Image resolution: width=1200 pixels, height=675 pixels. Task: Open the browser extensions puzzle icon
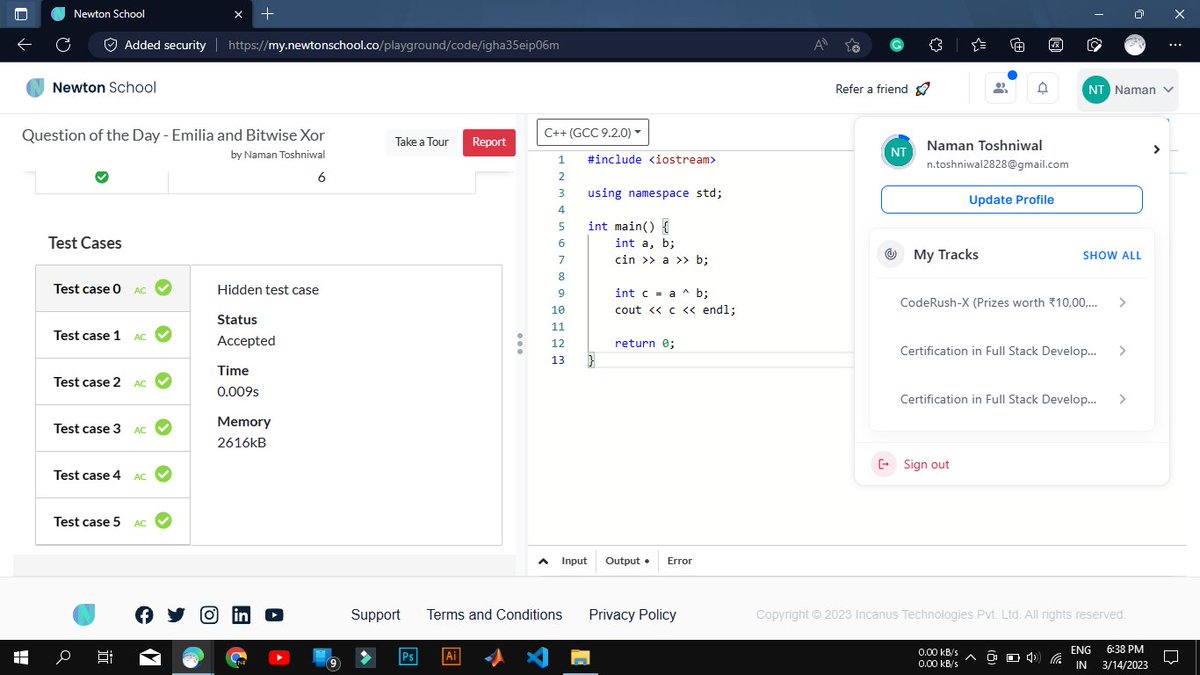936,45
